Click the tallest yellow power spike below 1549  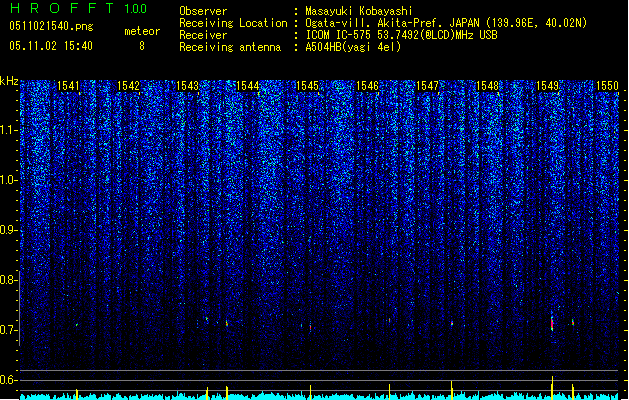[552, 388]
